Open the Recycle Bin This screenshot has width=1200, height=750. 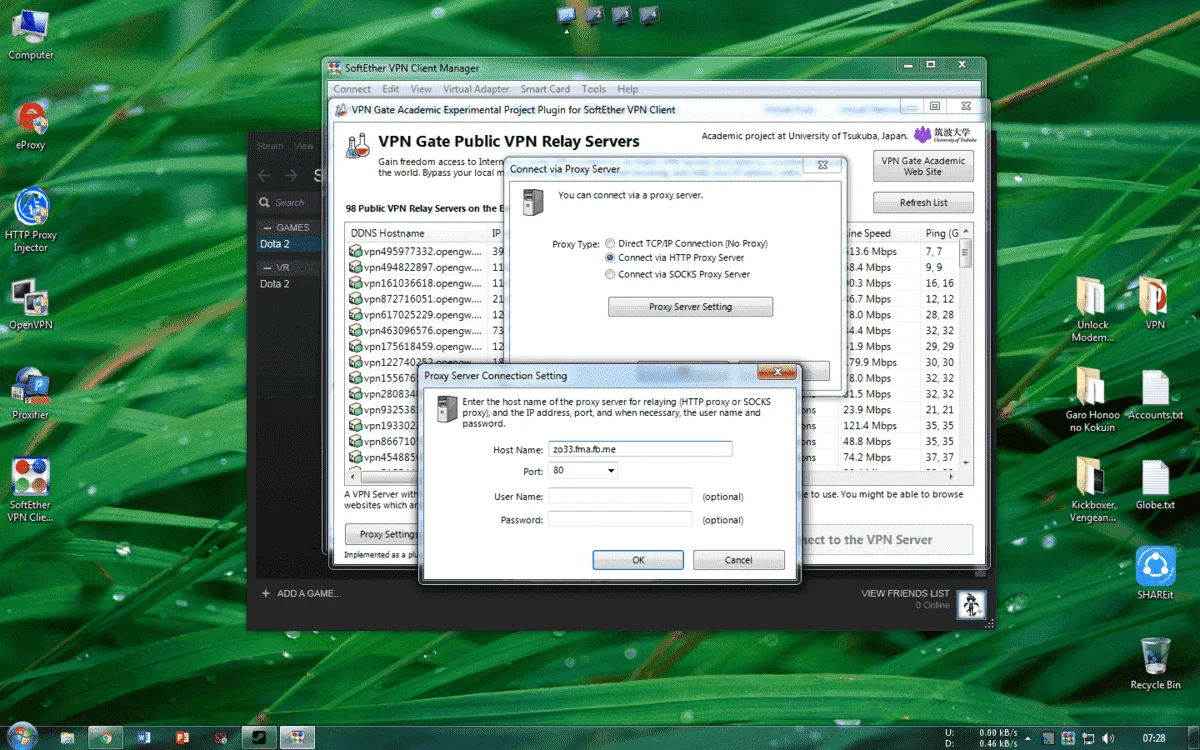click(x=1155, y=663)
